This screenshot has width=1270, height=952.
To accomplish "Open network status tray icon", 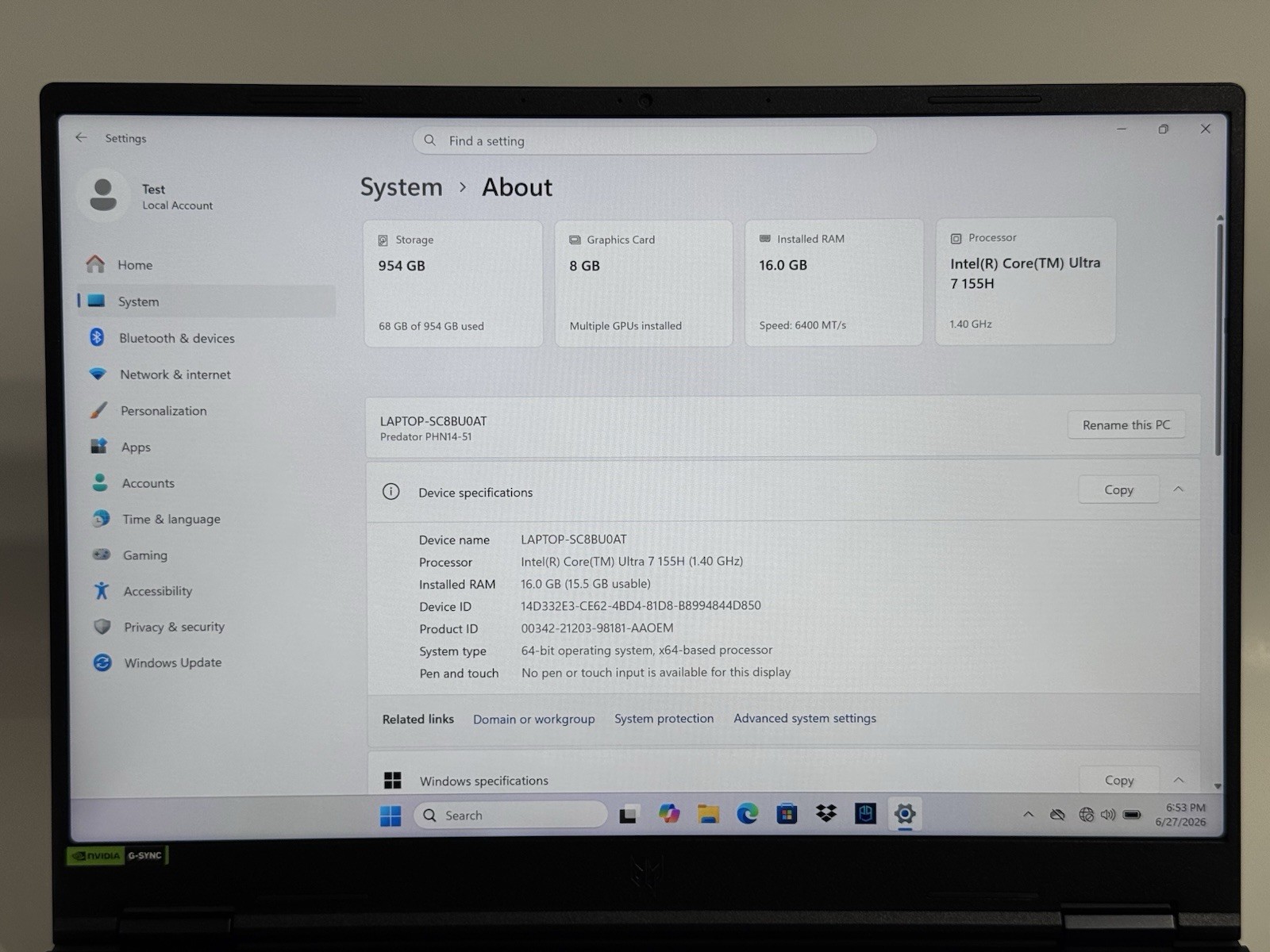I will coord(1086,815).
